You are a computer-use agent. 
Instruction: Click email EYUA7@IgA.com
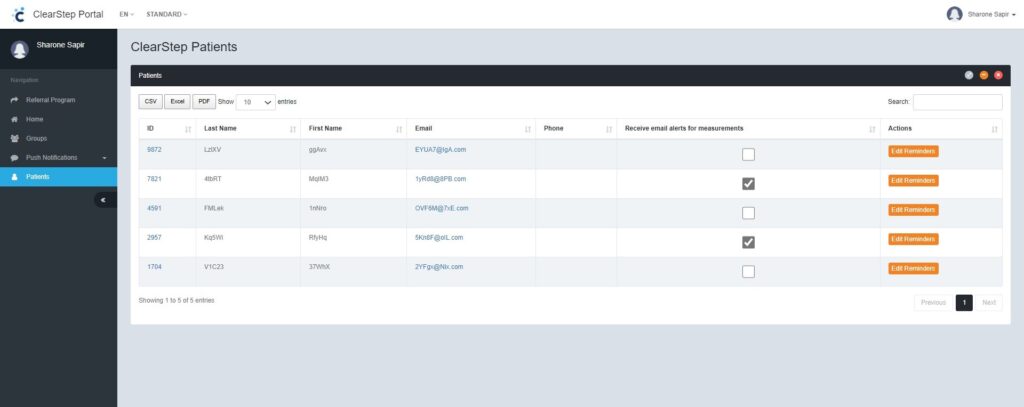pyautogui.click(x=440, y=150)
